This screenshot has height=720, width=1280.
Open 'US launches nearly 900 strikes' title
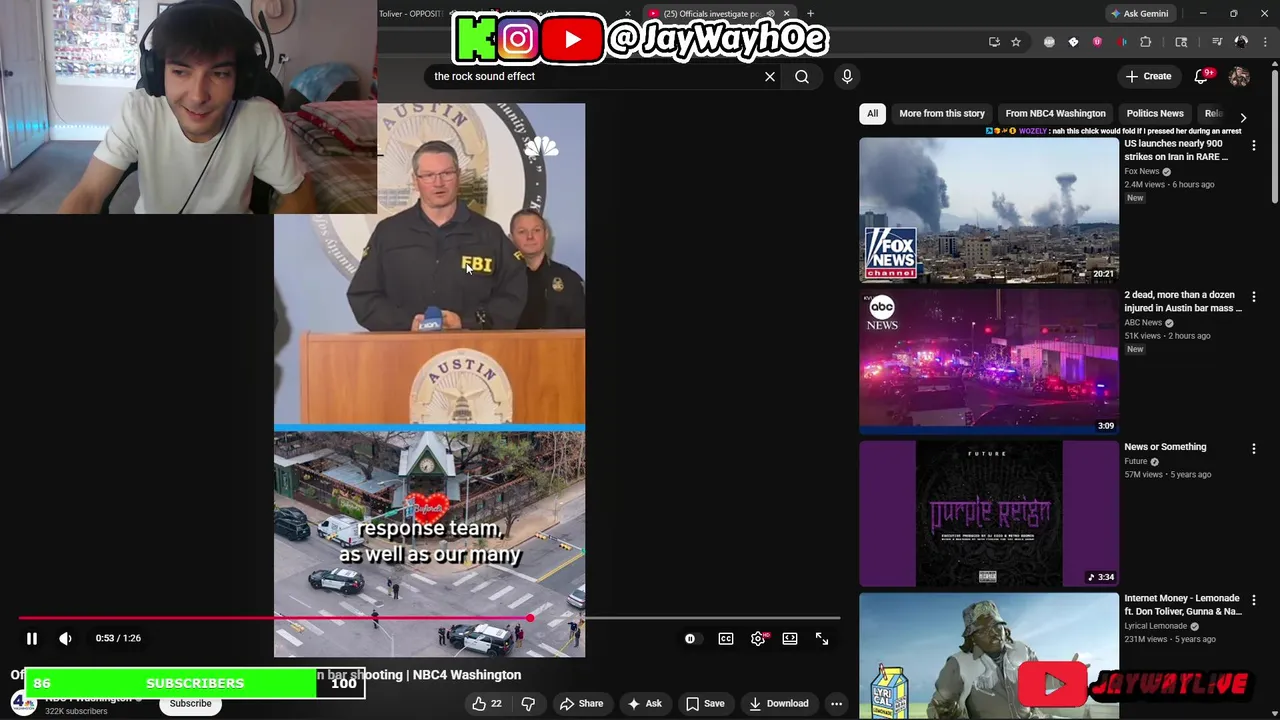click(1176, 150)
